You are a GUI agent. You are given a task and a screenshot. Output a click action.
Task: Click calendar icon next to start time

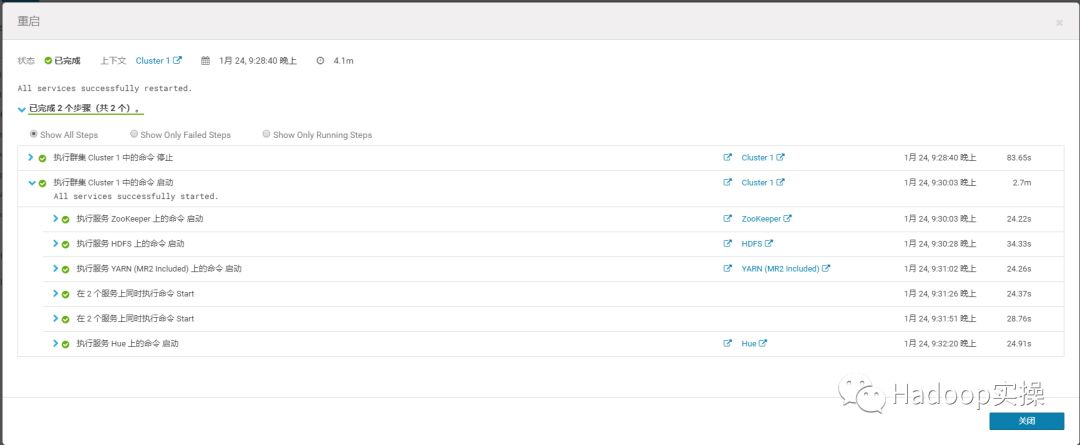(x=205, y=61)
